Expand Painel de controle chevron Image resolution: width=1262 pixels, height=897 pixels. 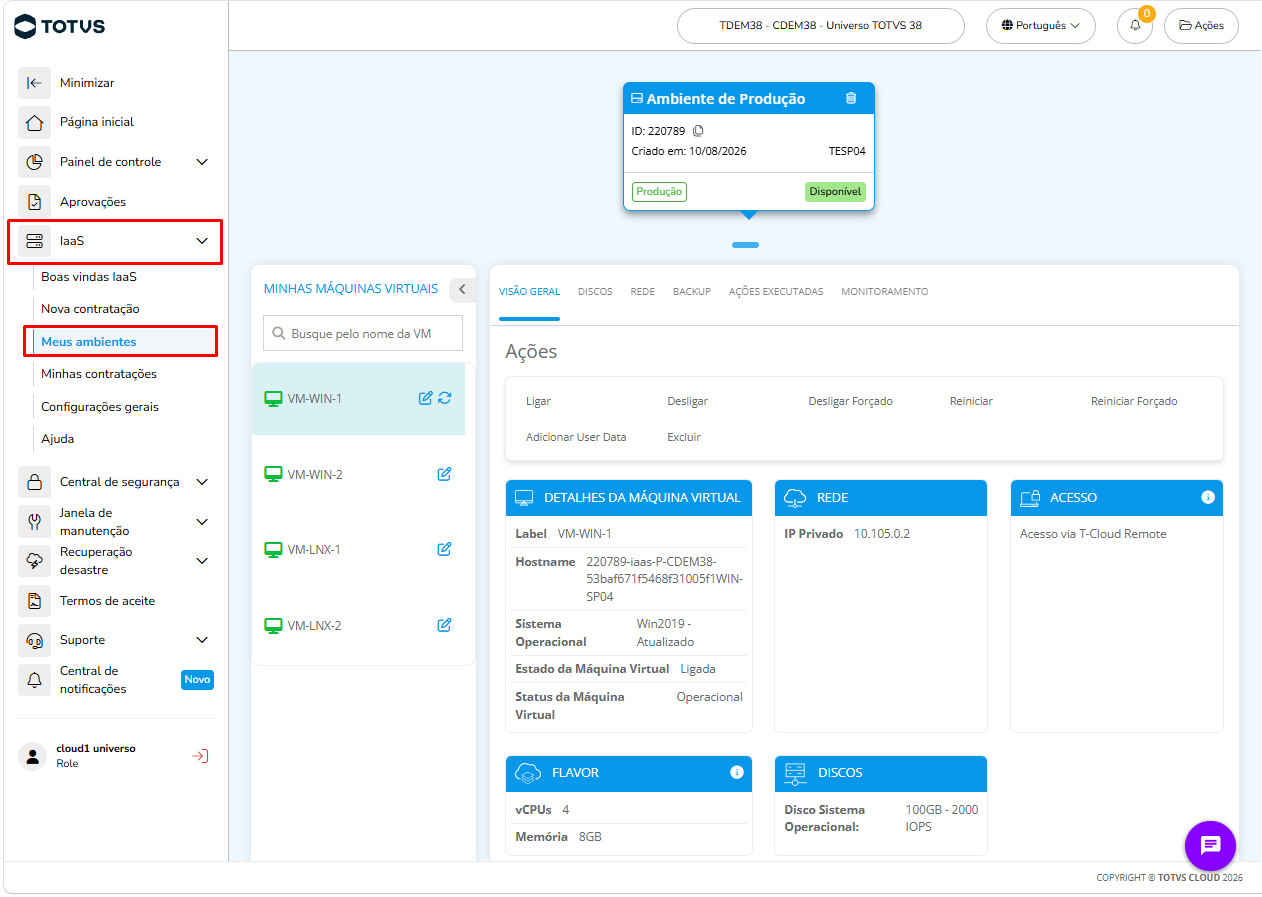point(202,162)
